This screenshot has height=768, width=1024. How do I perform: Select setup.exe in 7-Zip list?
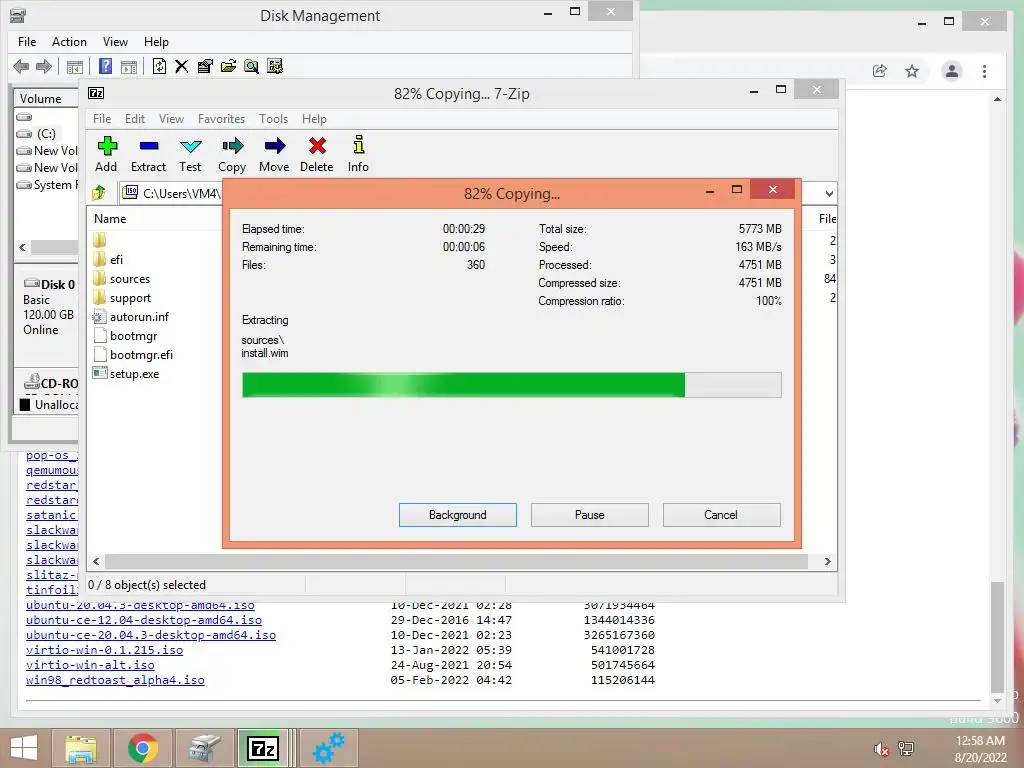[135, 374]
